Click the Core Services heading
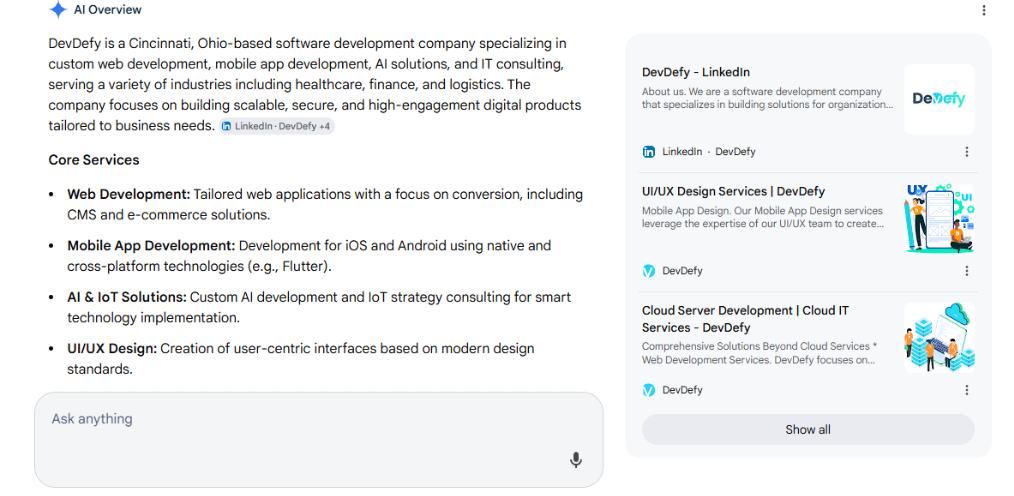Image resolution: width=1014 pixels, height=496 pixels. 94,160
